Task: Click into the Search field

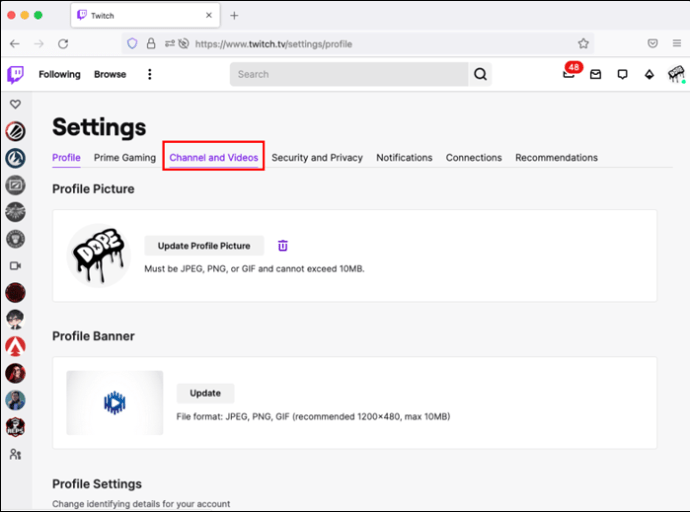Action: point(349,74)
